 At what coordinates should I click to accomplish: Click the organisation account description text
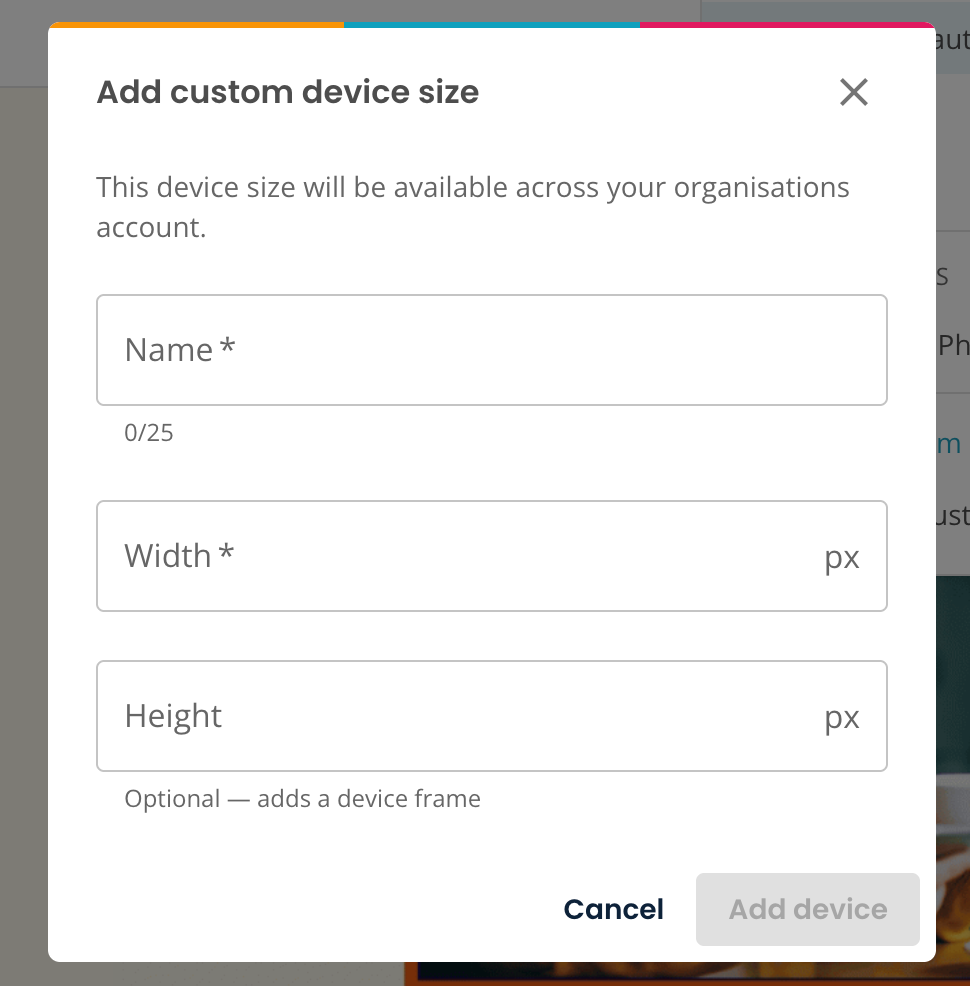click(473, 207)
